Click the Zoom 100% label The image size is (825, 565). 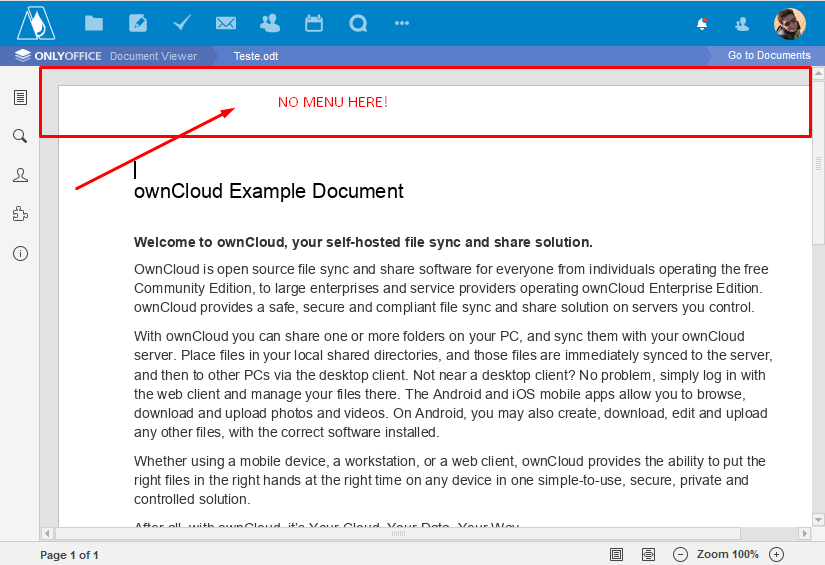tap(728, 554)
